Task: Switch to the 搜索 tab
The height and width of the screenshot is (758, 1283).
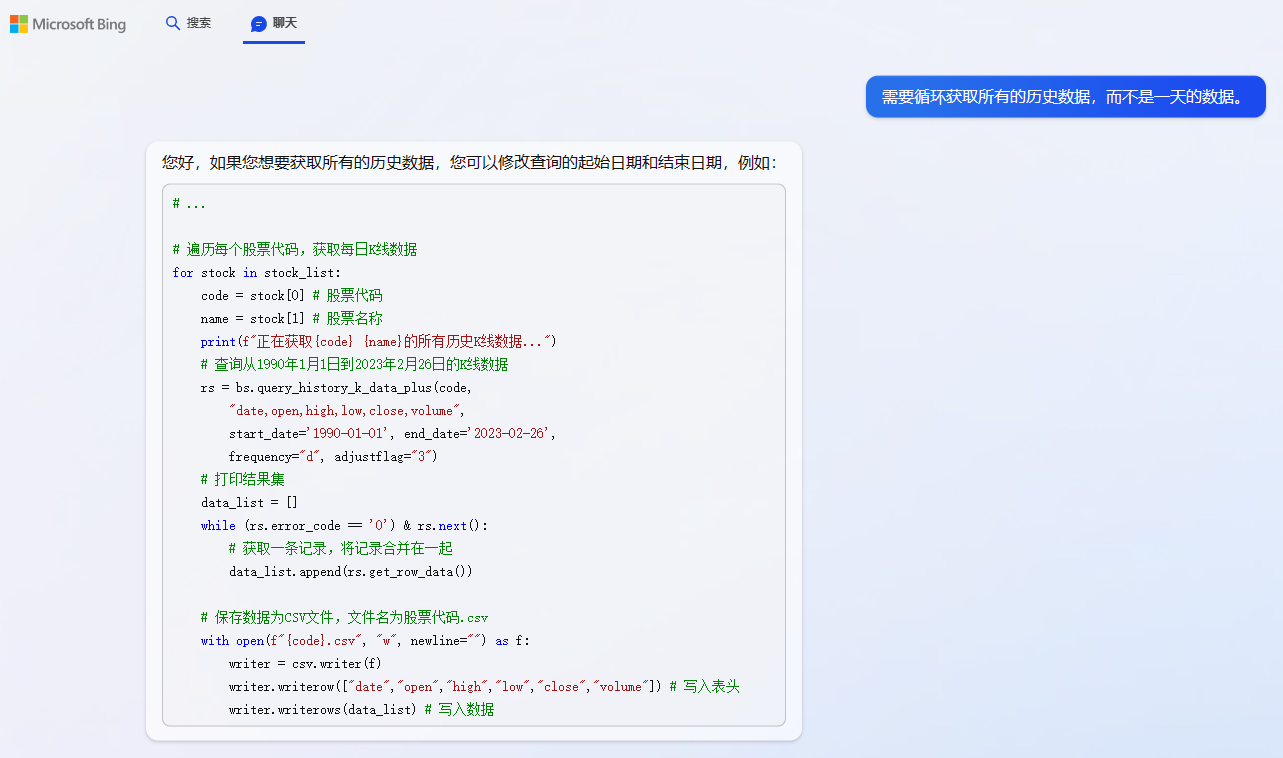Action: pos(188,22)
